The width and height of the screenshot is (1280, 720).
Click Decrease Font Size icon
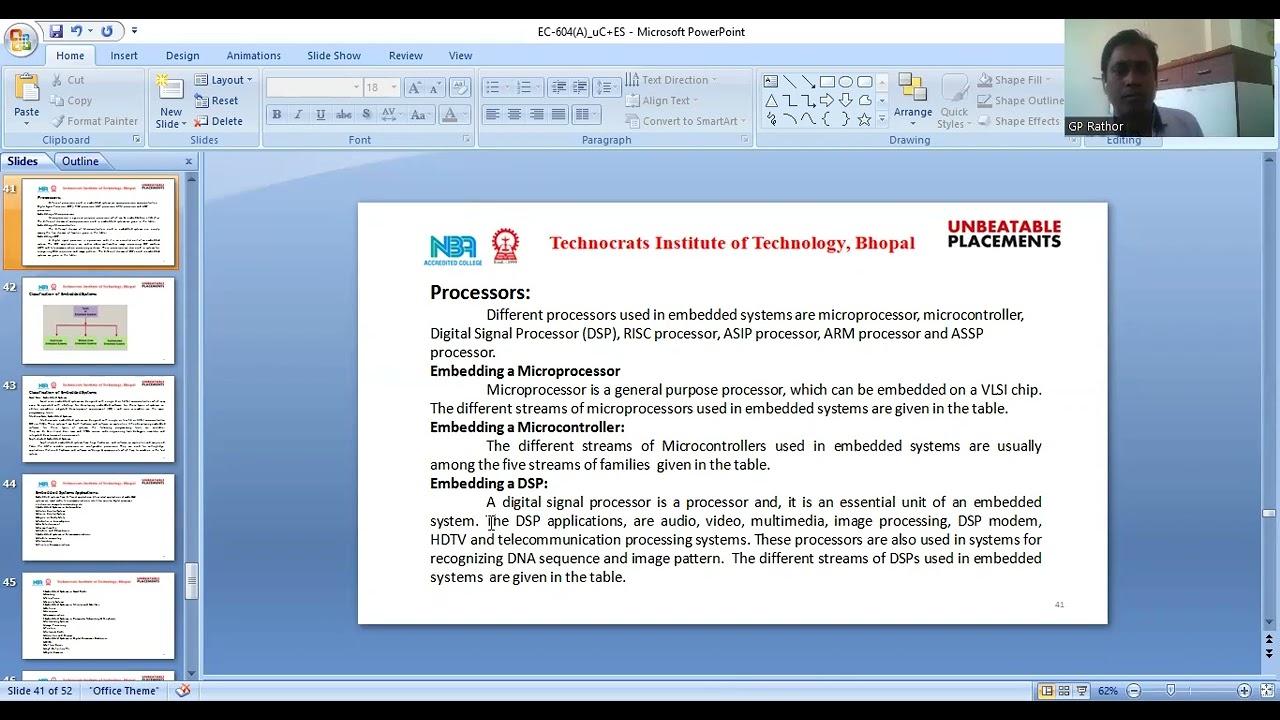click(x=437, y=88)
